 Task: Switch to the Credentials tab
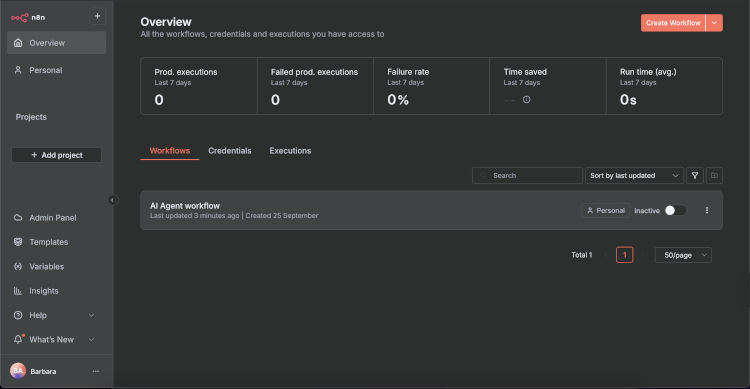click(230, 151)
